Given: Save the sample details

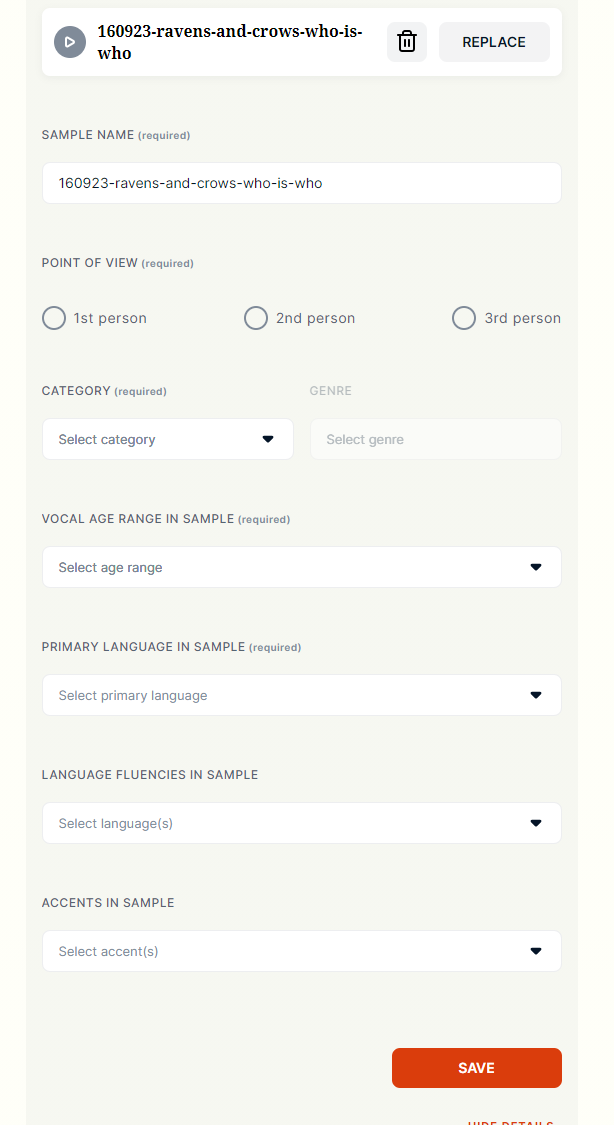Looking at the screenshot, I should click(x=477, y=1068).
